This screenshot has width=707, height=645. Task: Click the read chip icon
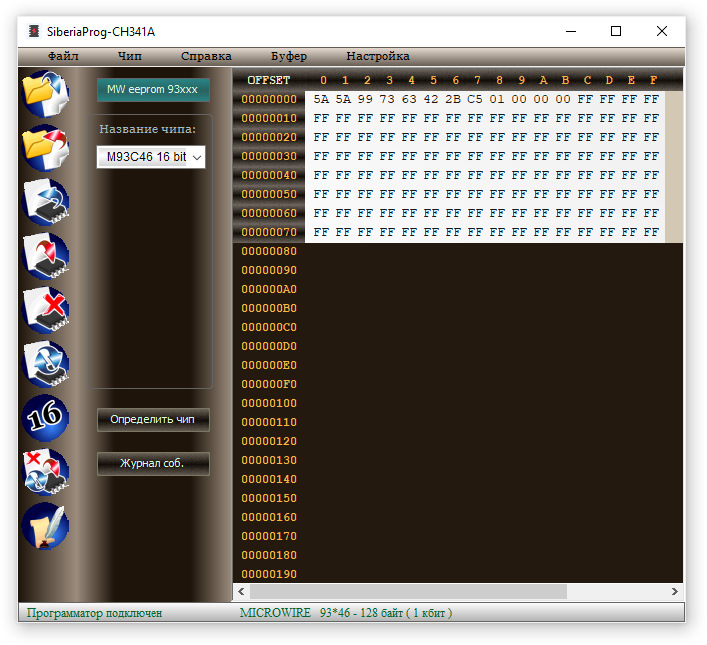pos(45,201)
